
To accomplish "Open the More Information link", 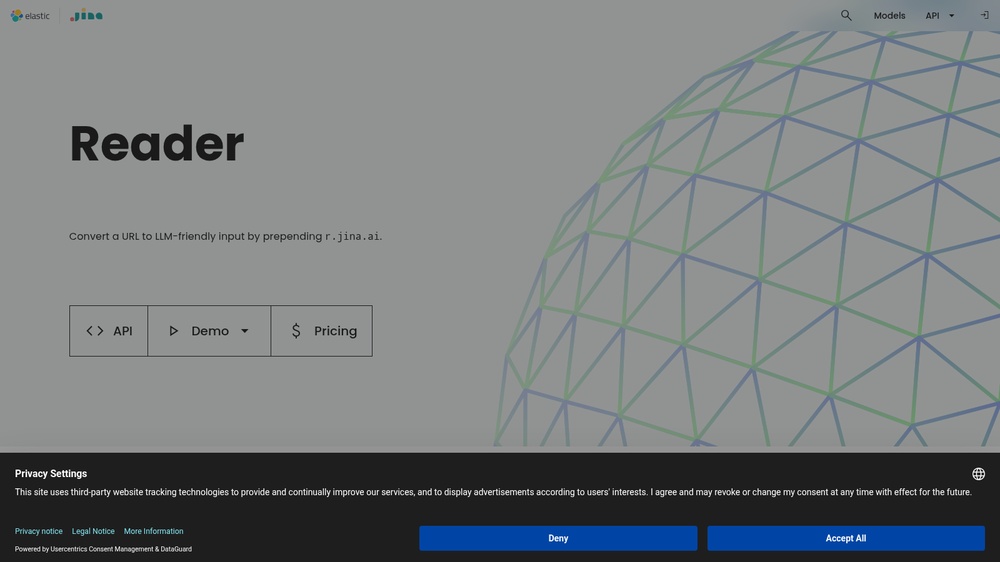I will pyautogui.click(x=154, y=531).
